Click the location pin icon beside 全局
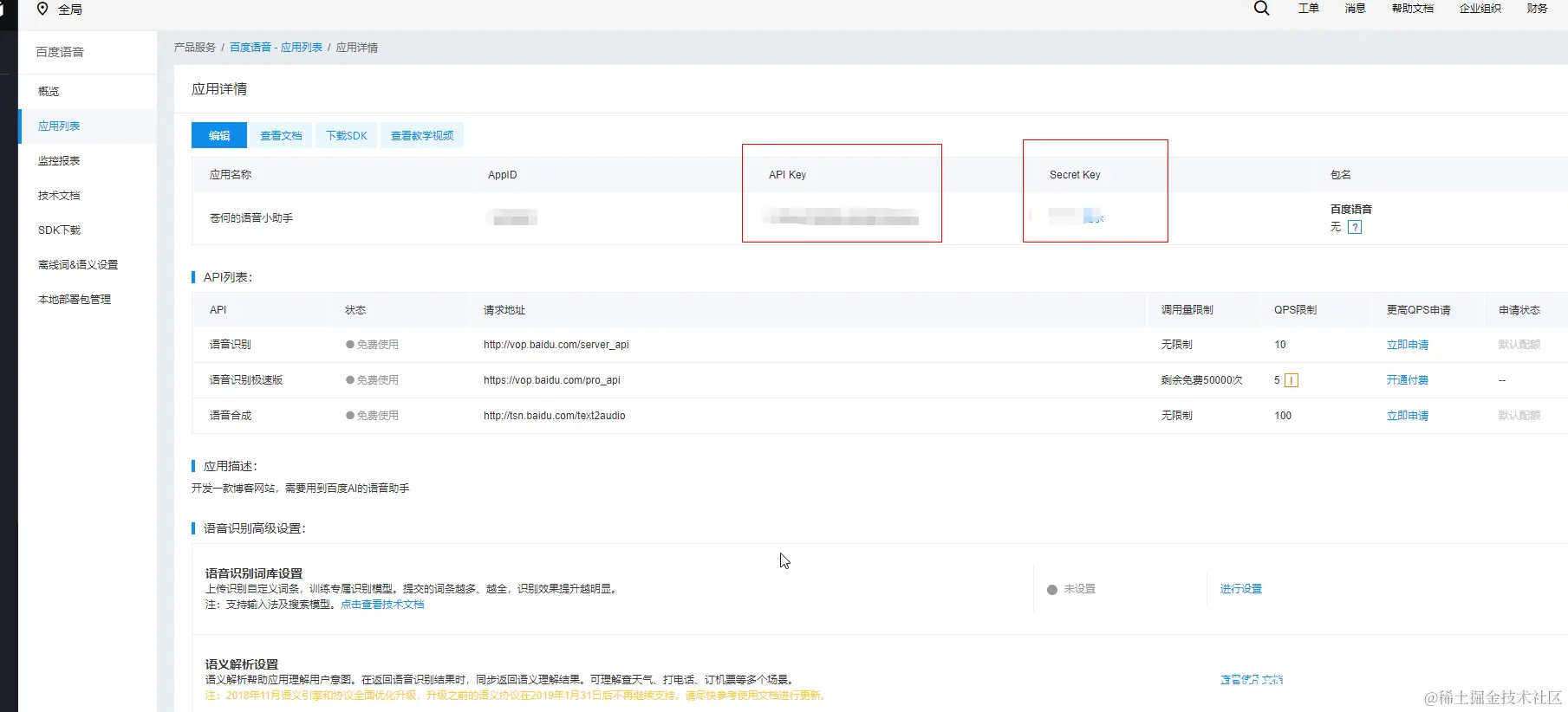This screenshot has width=1568, height=712. click(x=42, y=9)
